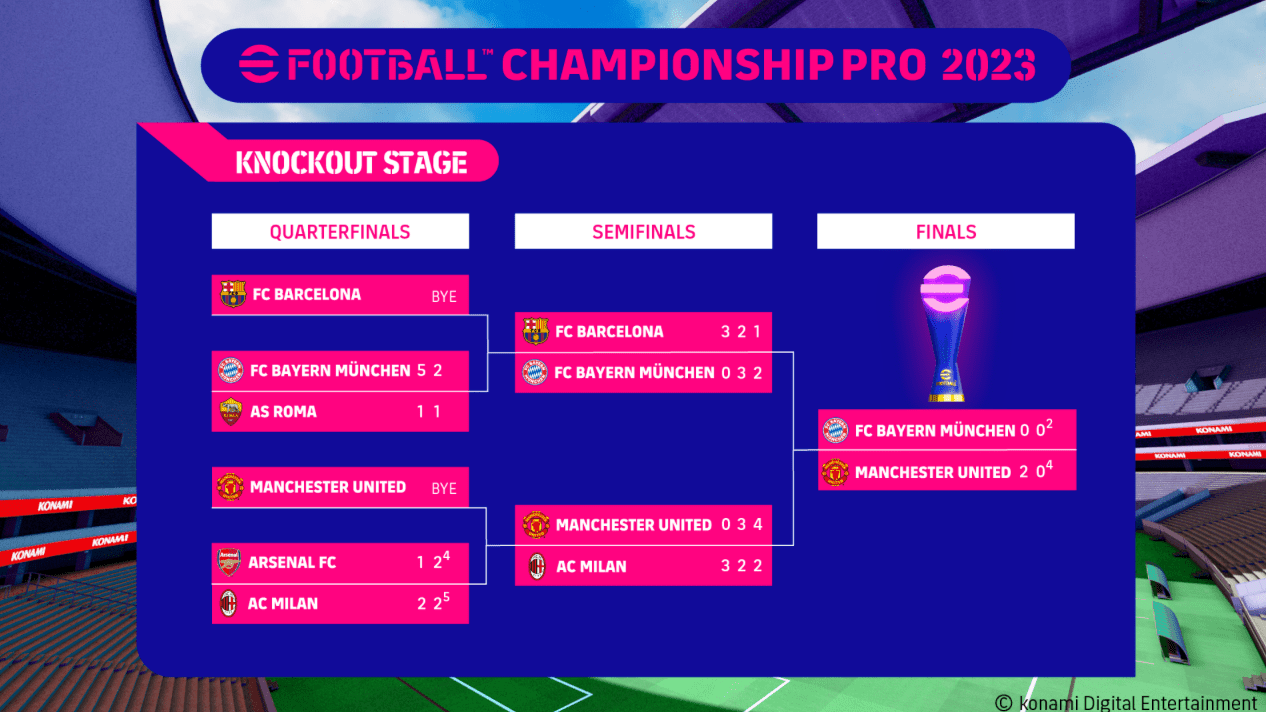Open the eFootball Championship Pro 2023 title banner
The width and height of the screenshot is (1266, 712).
pyautogui.click(x=636, y=65)
